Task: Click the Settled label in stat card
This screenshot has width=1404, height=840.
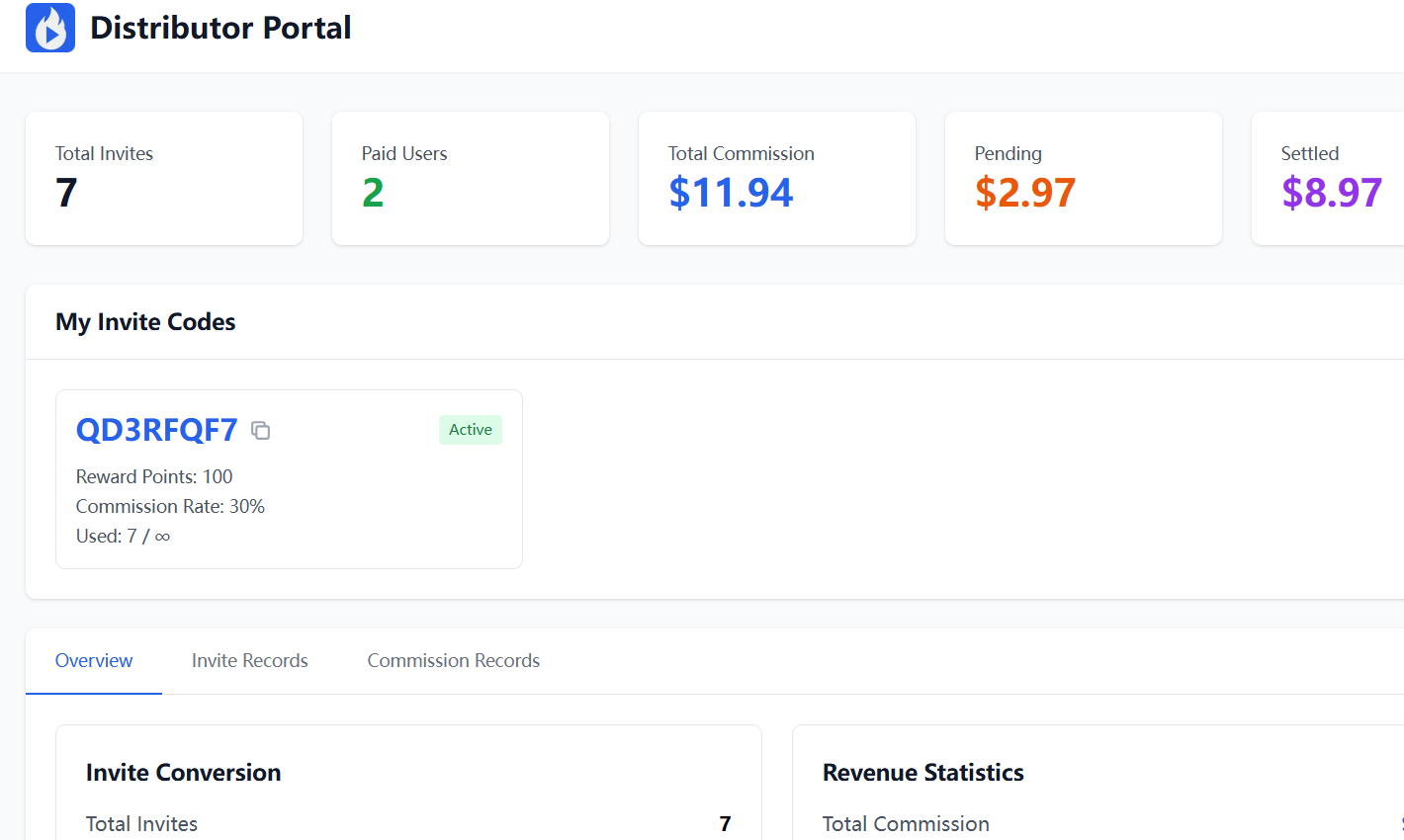Action: click(1310, 153)
